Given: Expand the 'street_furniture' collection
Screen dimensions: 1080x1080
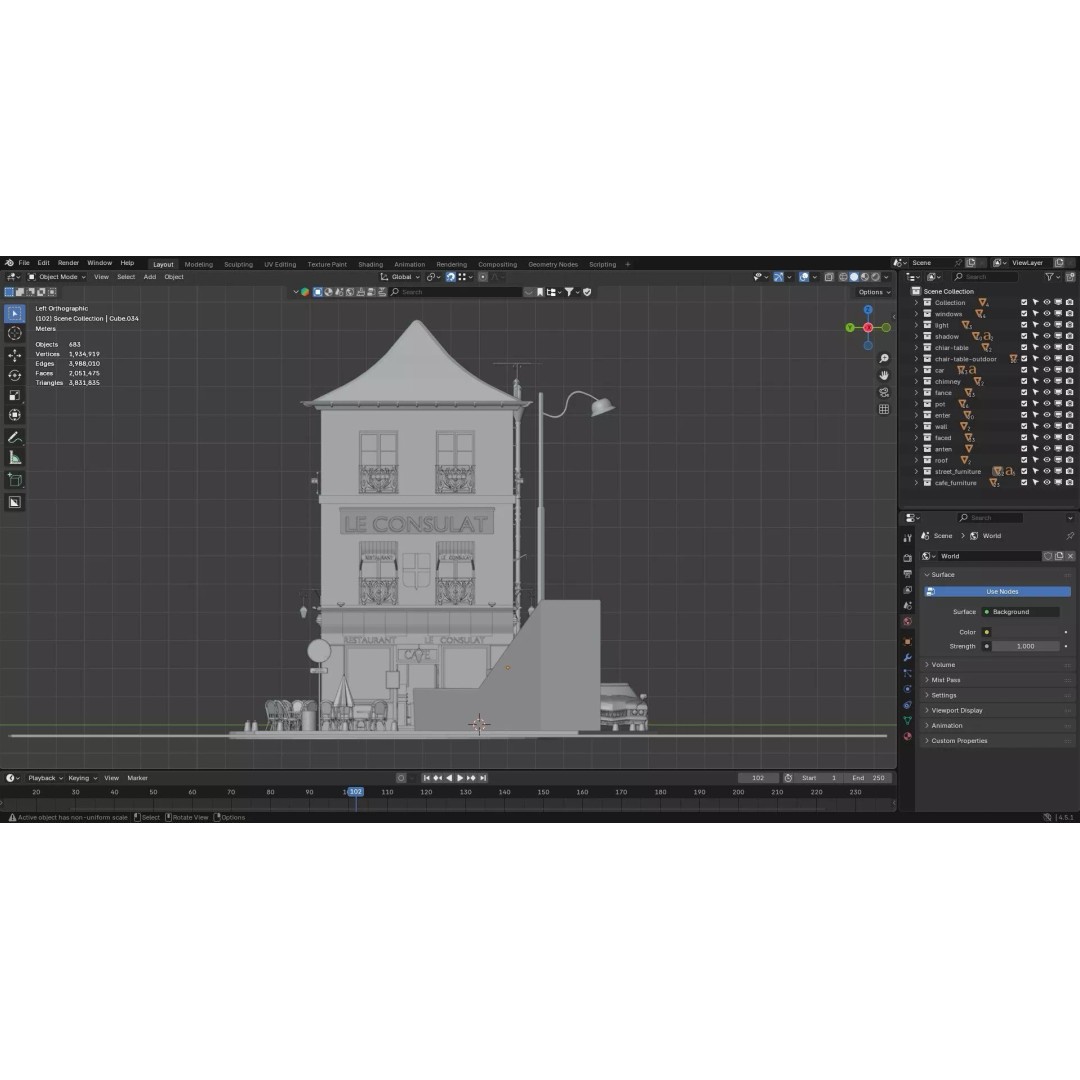Looking at the screenshot, I should pos(916,472).
